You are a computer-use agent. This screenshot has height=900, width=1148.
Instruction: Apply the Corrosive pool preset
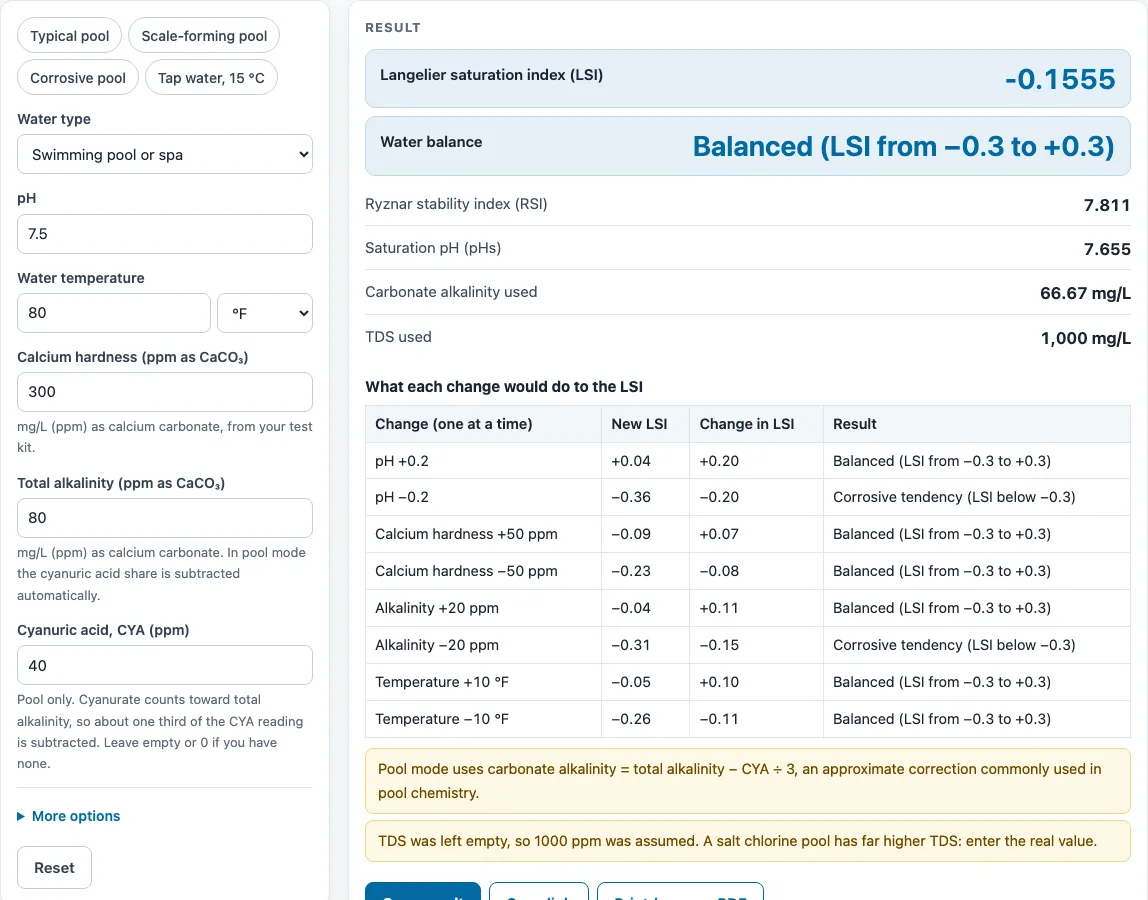point(78,78)
